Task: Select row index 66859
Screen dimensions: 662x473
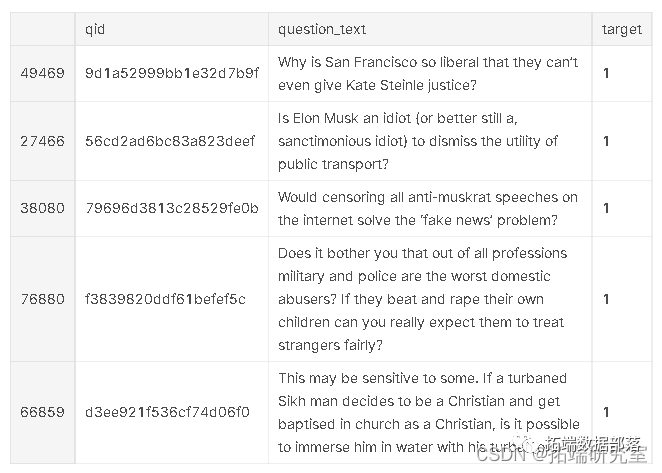Action: (43, 412)
